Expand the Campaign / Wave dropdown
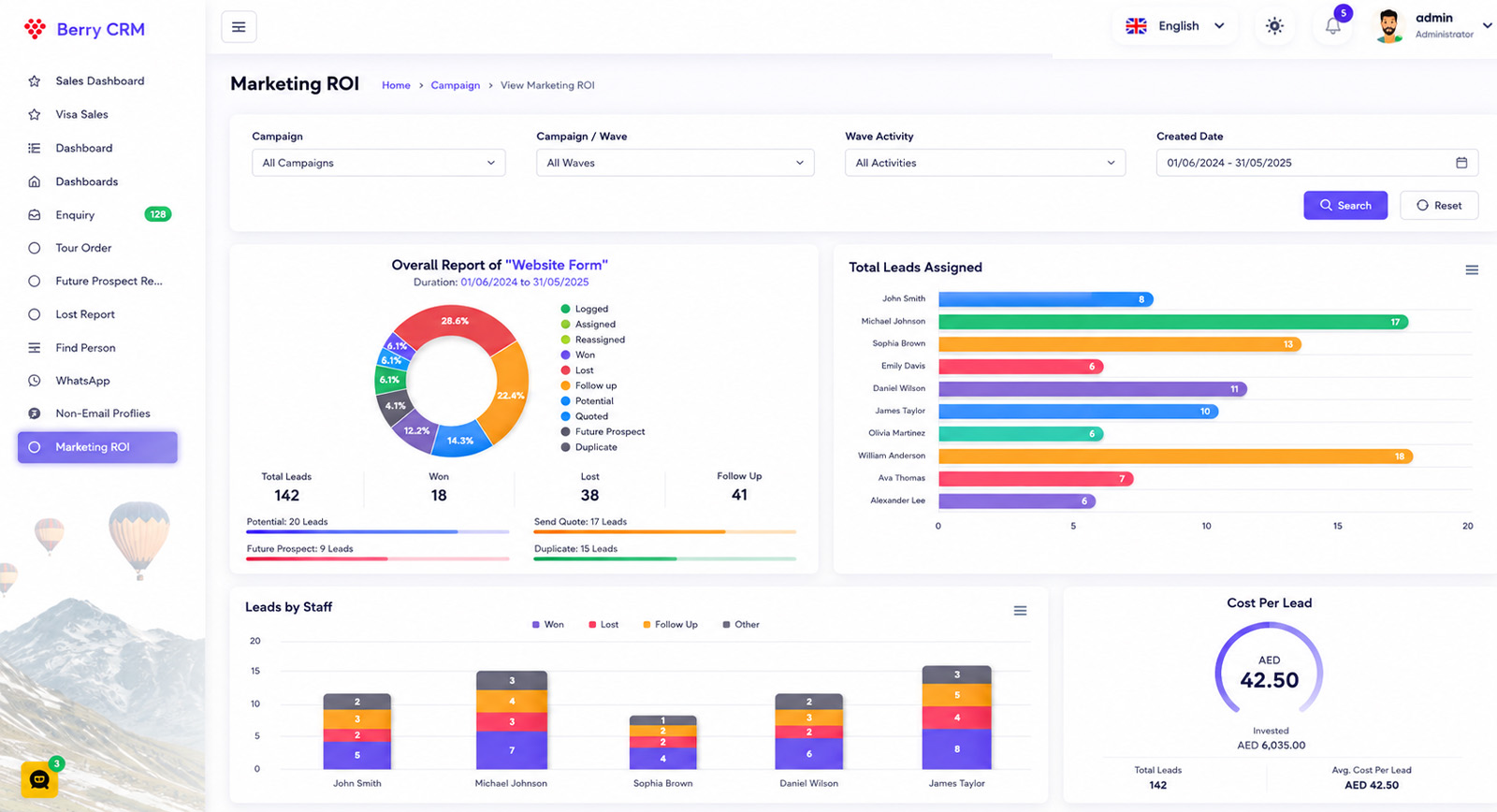Screen dimensions: 1497x812 click(x=675, y=163)
